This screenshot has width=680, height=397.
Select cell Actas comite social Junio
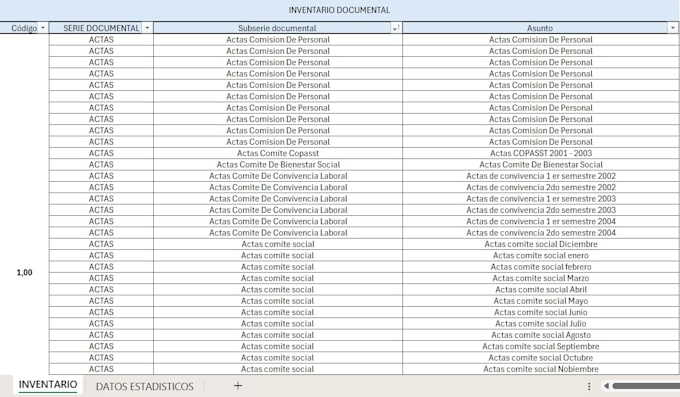click(x=541, y=312)
